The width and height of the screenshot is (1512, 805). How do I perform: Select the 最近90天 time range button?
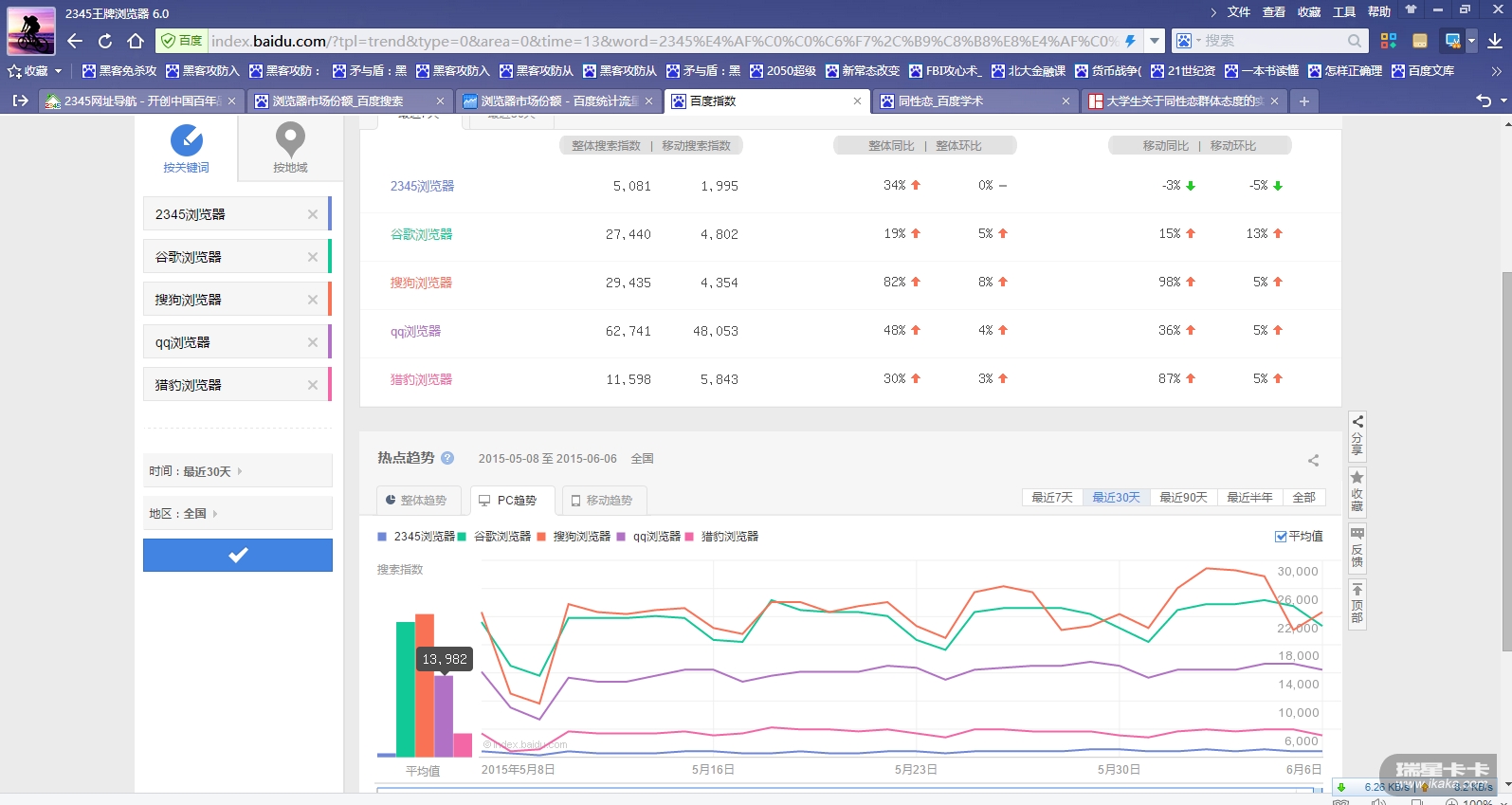(x=1183, y=498)
